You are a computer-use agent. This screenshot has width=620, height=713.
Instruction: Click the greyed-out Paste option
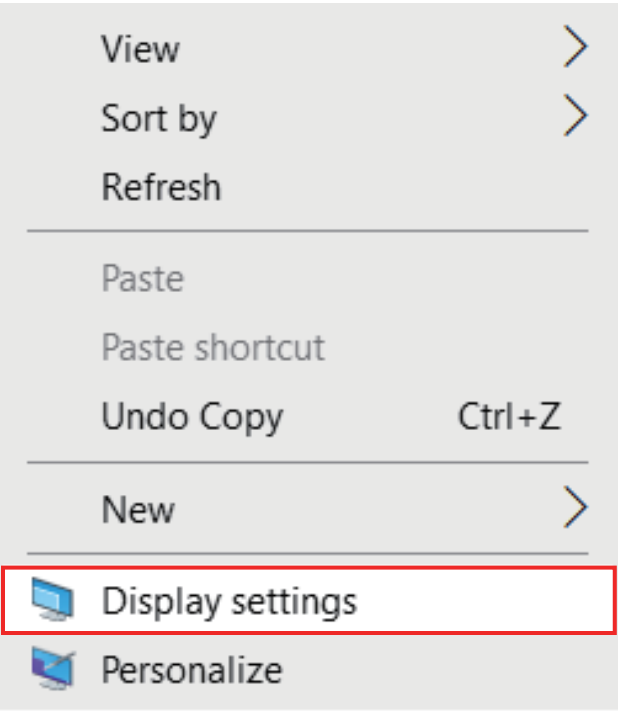coord(142,277)
